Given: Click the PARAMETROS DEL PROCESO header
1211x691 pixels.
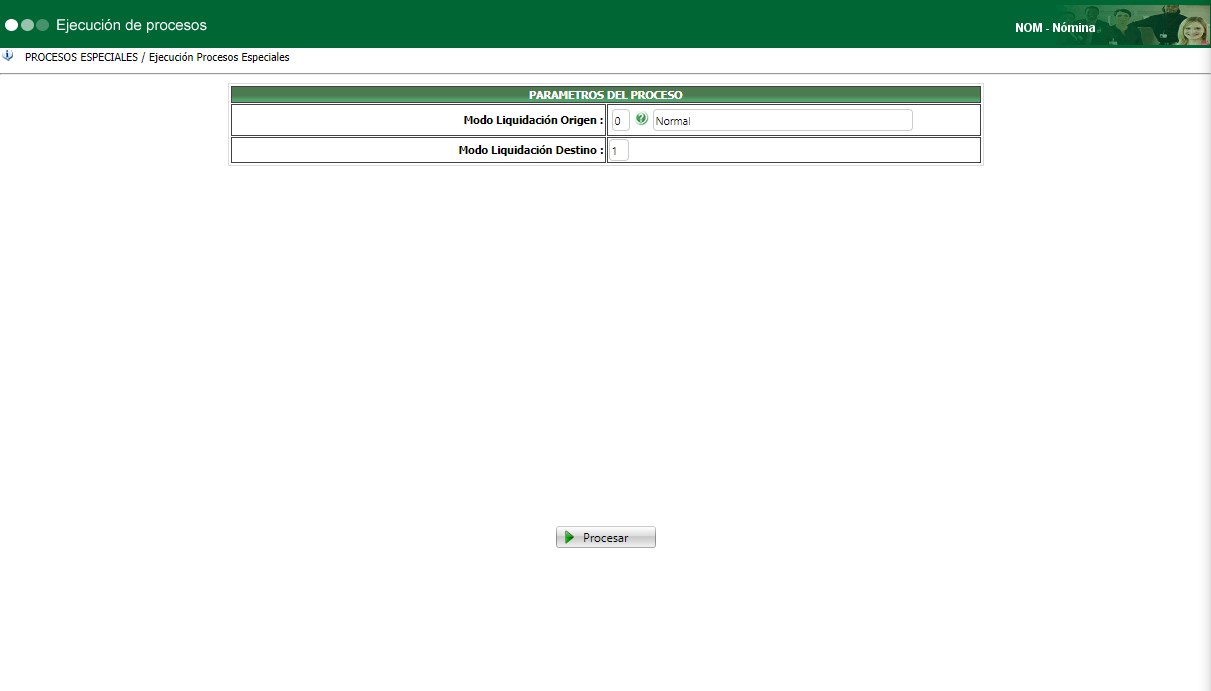Looking at the screenshot, I should pos(606,95).
